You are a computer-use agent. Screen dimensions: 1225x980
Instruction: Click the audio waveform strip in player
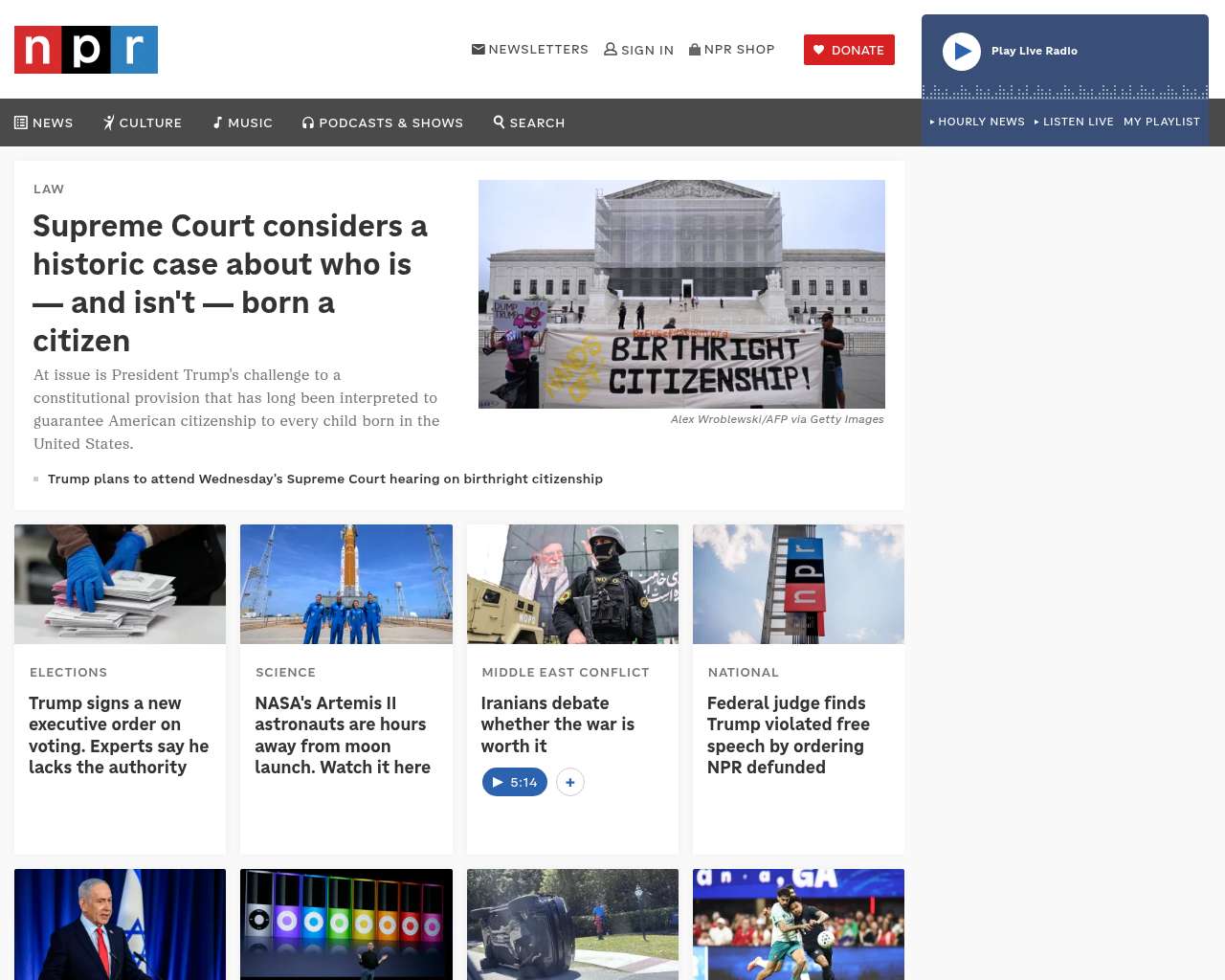(1064, 92)
